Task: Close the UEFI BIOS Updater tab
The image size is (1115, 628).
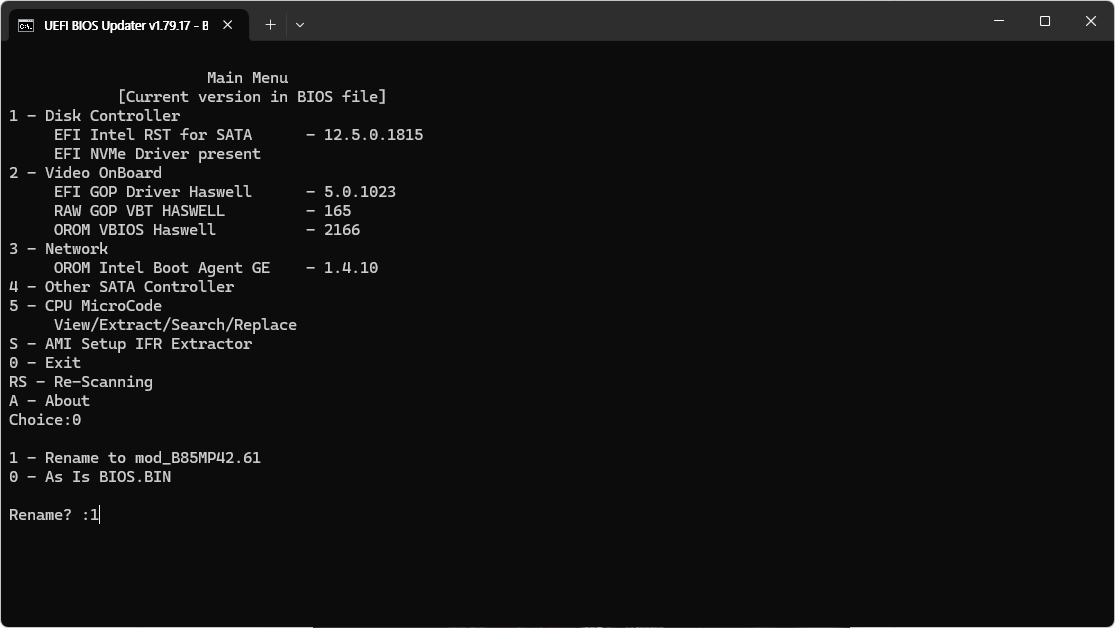Action: point(228,25)
